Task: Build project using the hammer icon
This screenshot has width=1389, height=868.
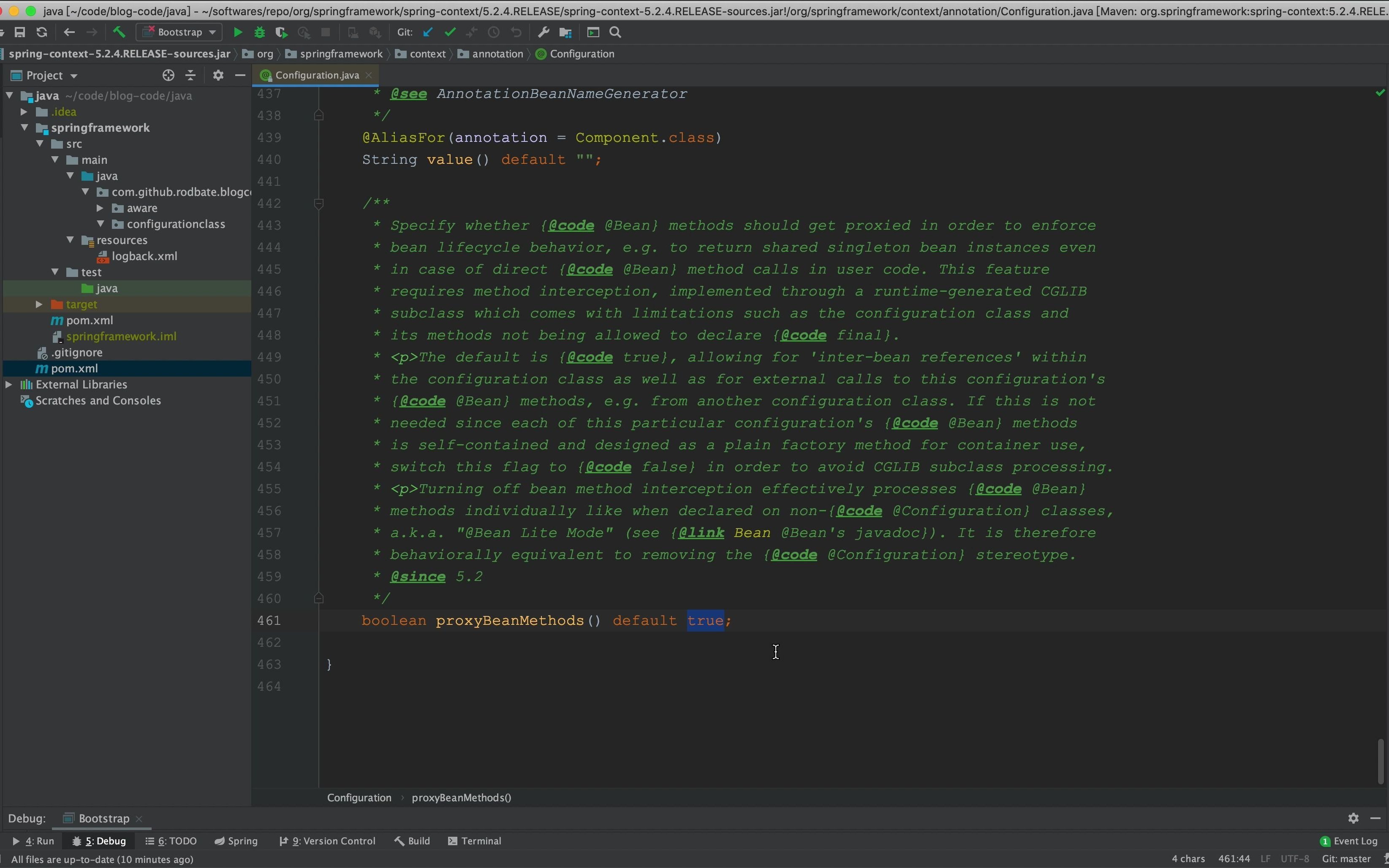Action: (119, 32)
